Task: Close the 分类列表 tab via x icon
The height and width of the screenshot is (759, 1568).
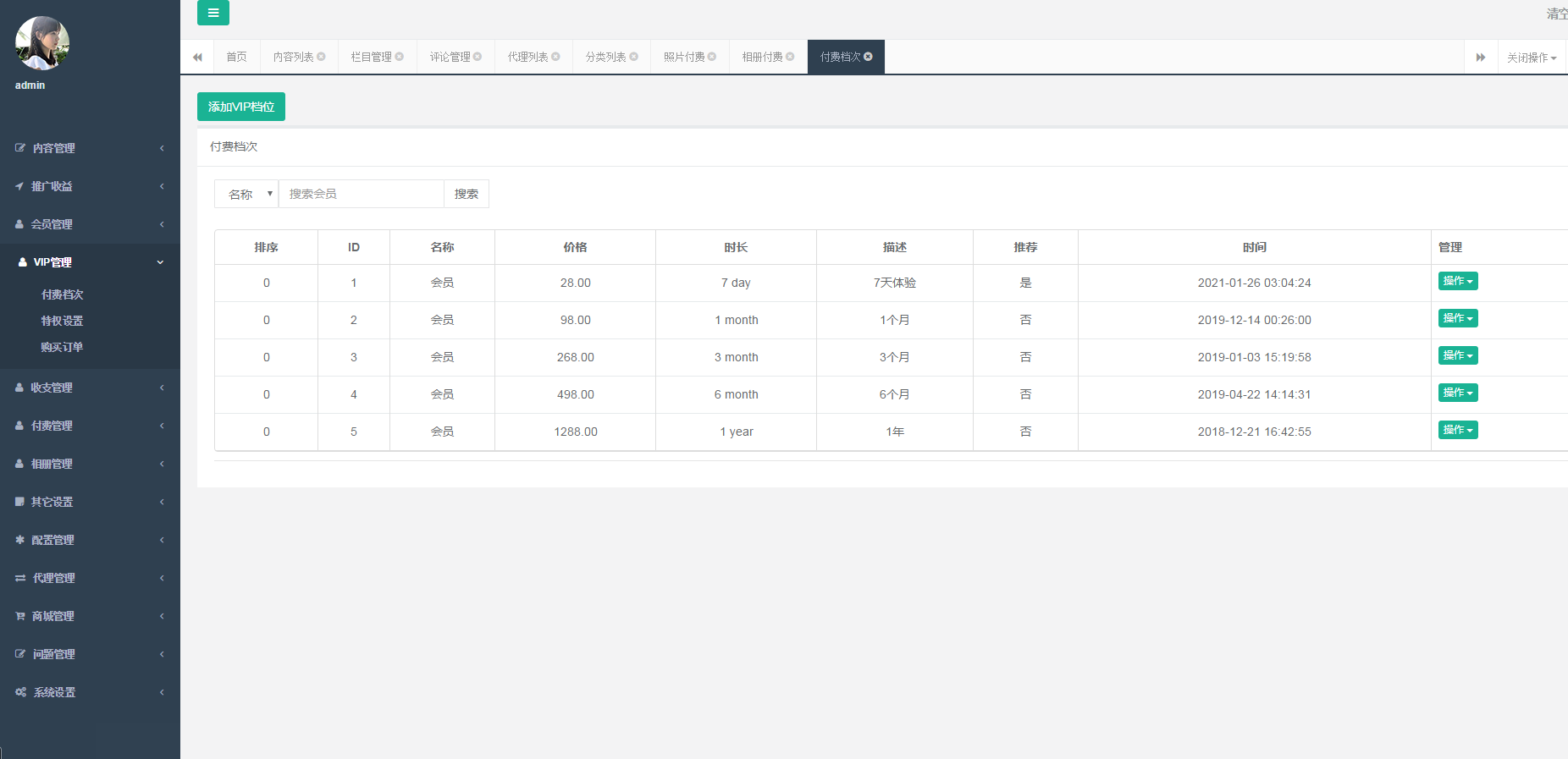Action: point(633,57)
